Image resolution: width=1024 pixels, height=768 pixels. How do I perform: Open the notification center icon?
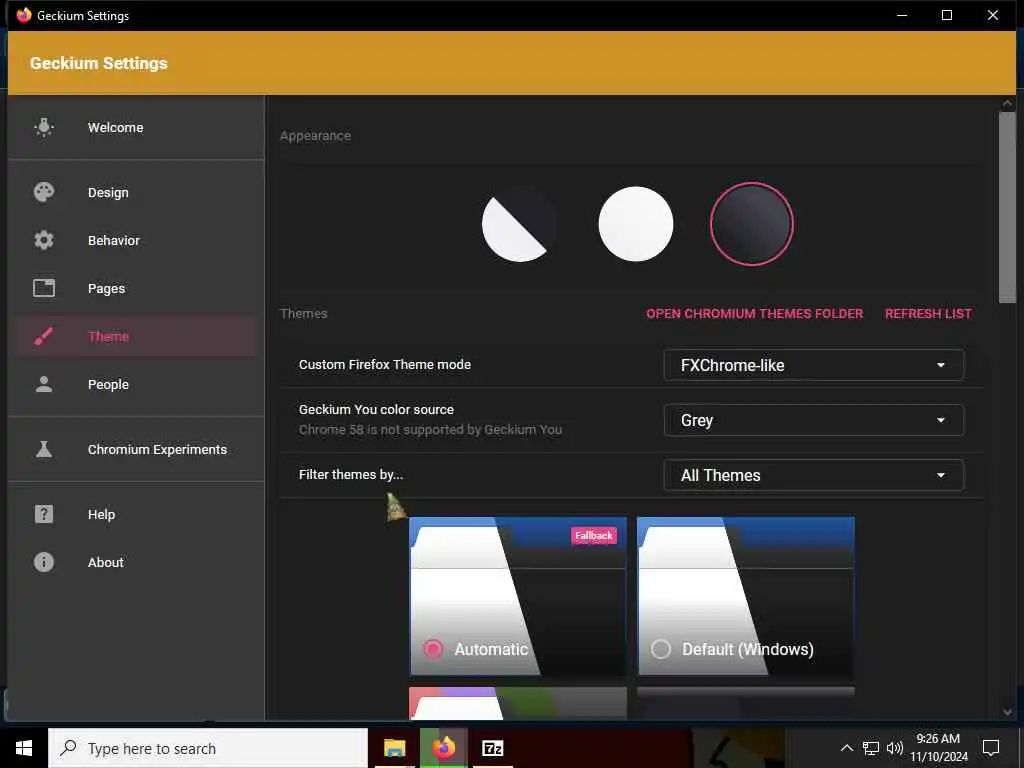pos(991,748)
